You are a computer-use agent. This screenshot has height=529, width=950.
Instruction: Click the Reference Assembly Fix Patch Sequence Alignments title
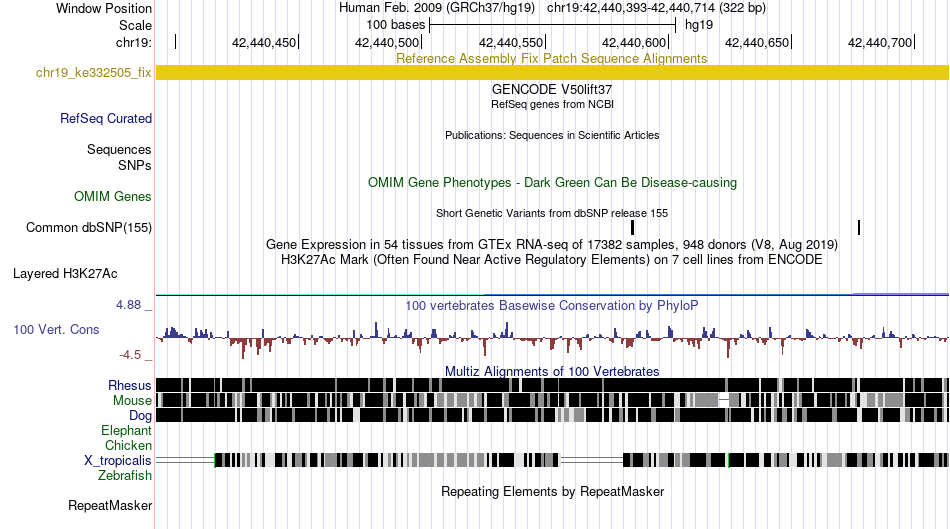coord(551,58)
